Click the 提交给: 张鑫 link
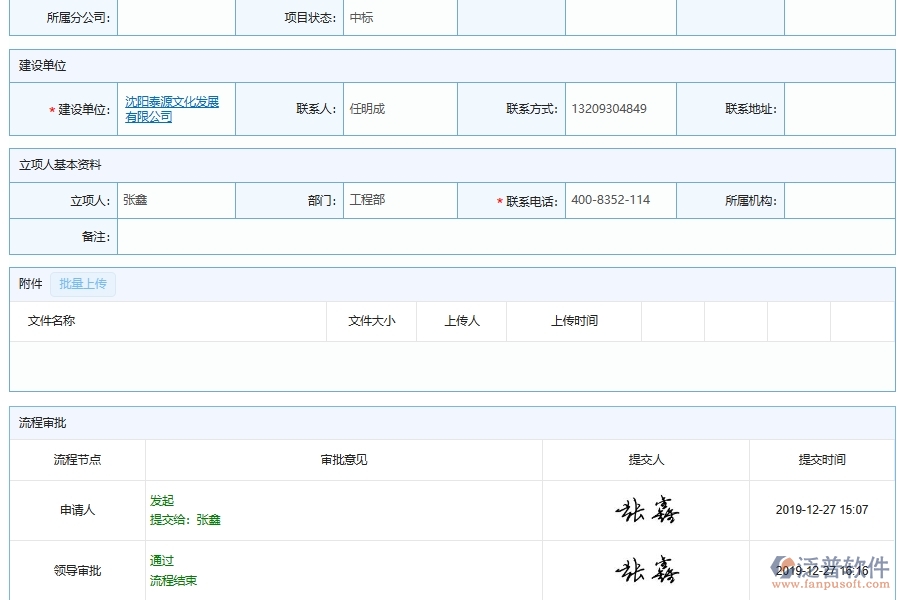The height and width of the screenshot is (600, 900). point(187,519)
